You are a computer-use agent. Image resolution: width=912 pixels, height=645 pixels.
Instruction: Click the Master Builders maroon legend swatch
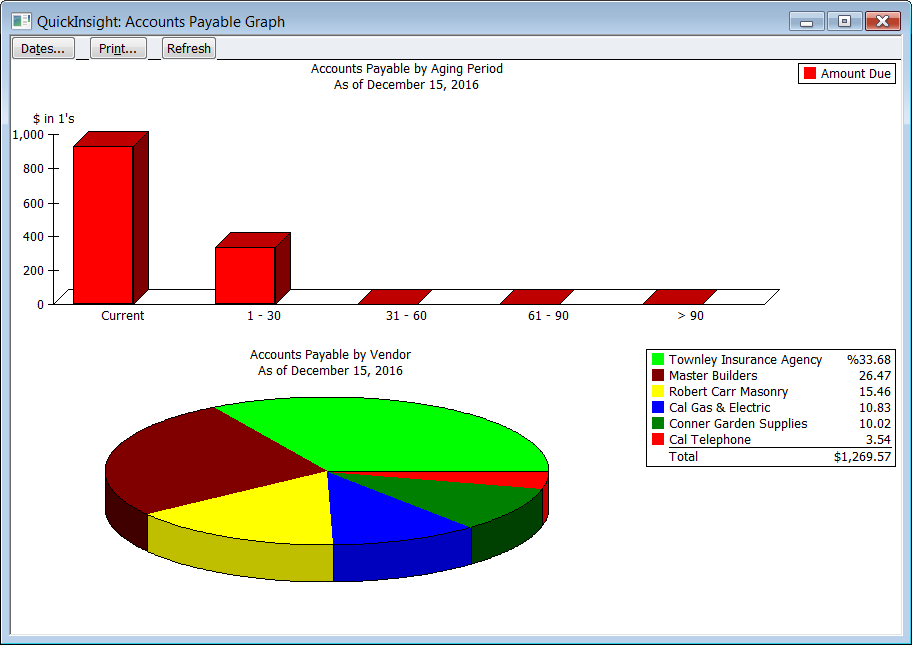[658, 376]
